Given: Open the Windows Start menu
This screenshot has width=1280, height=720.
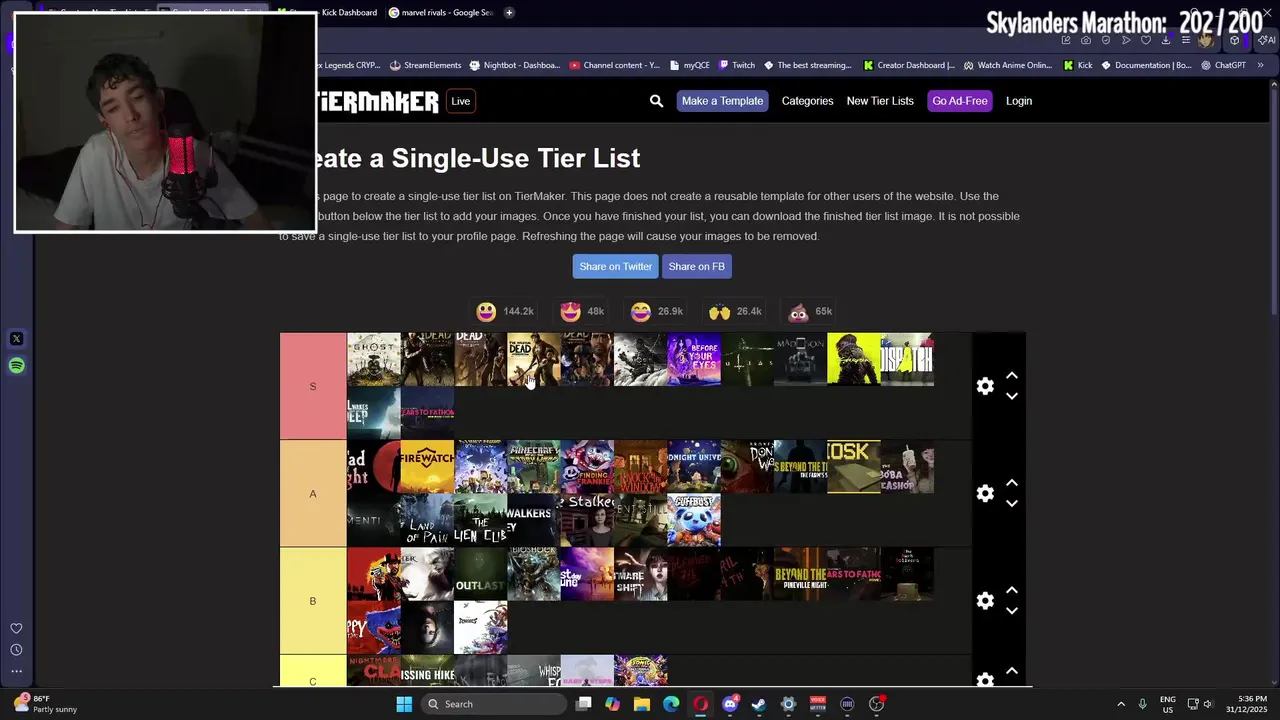Looking at the screenshot, I should 404,704.
